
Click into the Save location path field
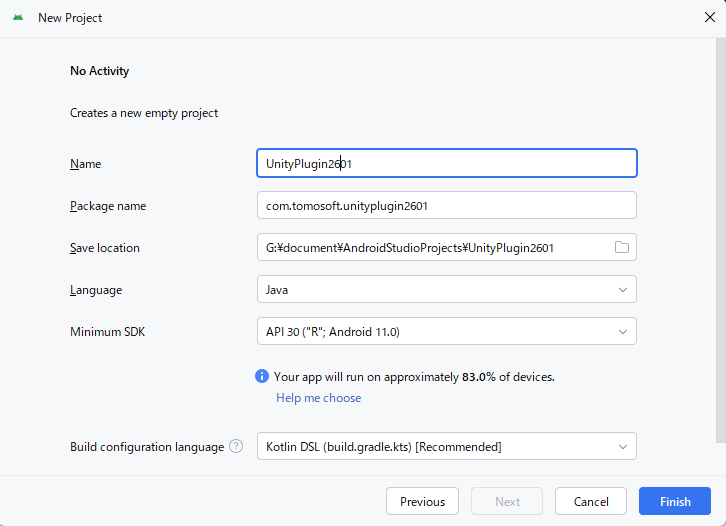click(430, 247)
